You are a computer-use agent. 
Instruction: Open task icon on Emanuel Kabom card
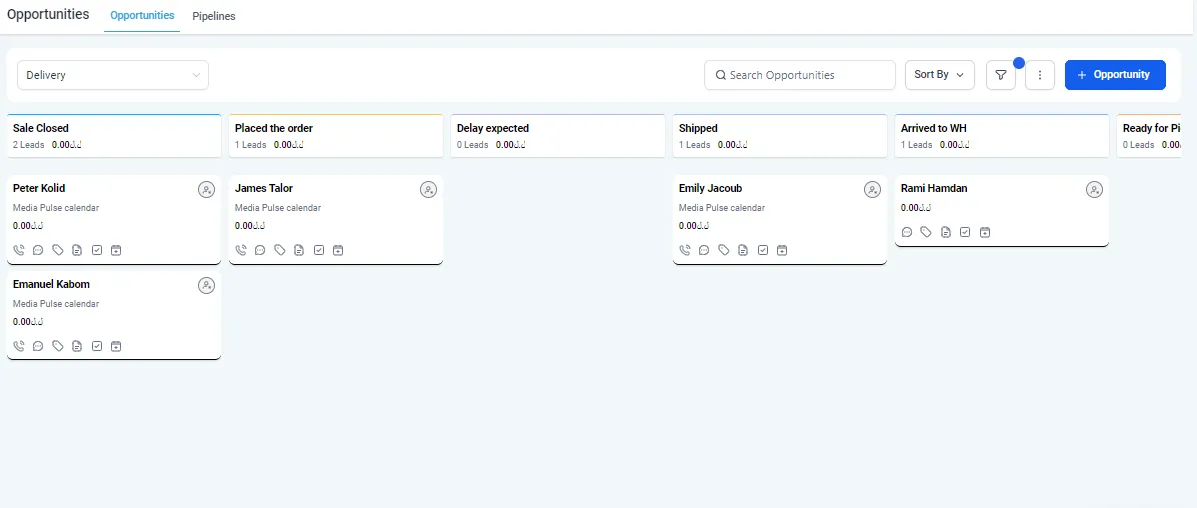tap(97, 346)
